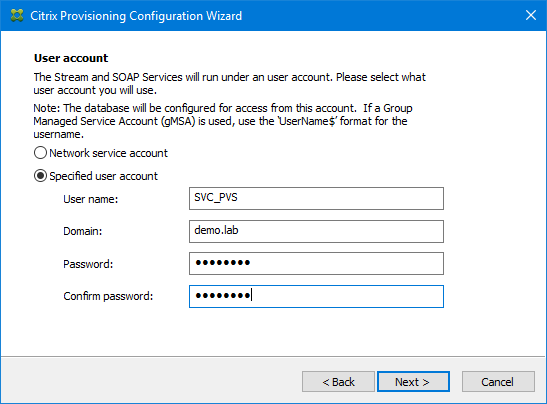This screenshot has width=547, height=404.
Task: Click the Domain field containing demo.lab
Action: (x=316, y=231)
